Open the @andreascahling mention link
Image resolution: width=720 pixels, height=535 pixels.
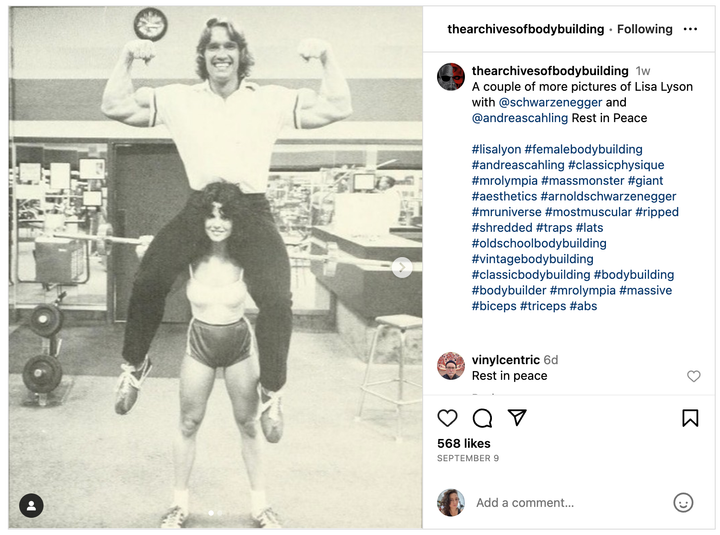coord(520,118)
